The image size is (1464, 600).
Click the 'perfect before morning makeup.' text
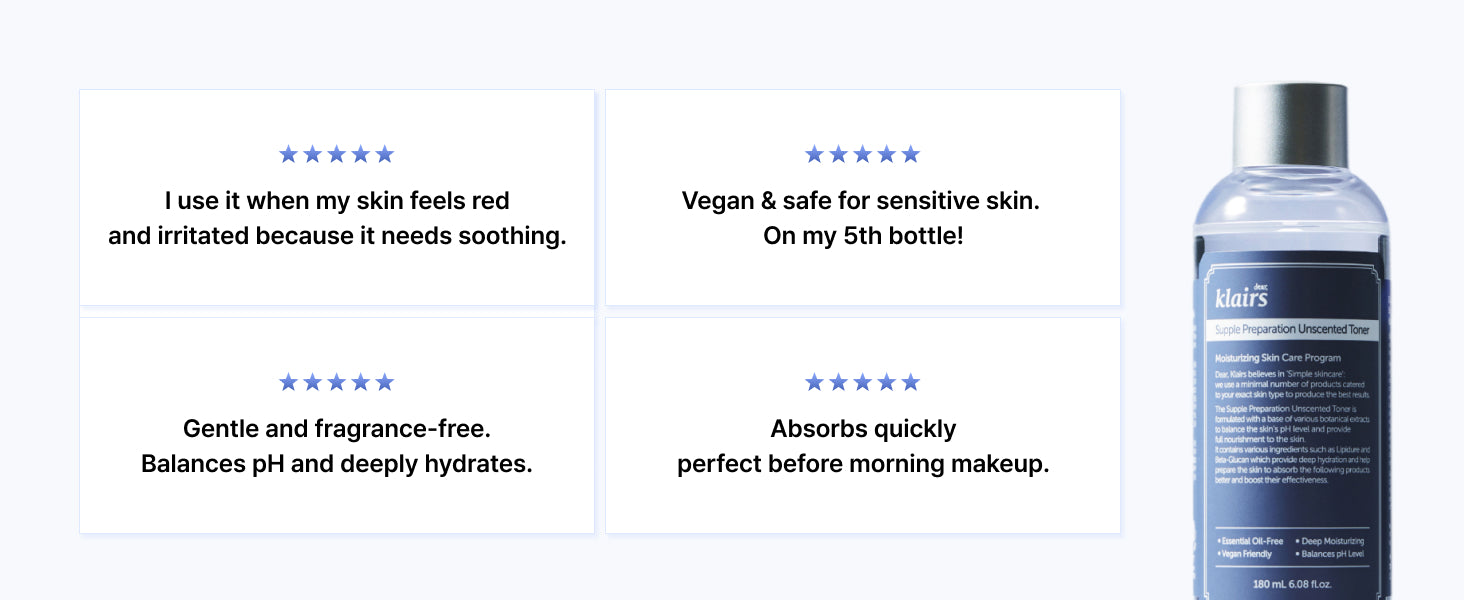coord(863,464)
